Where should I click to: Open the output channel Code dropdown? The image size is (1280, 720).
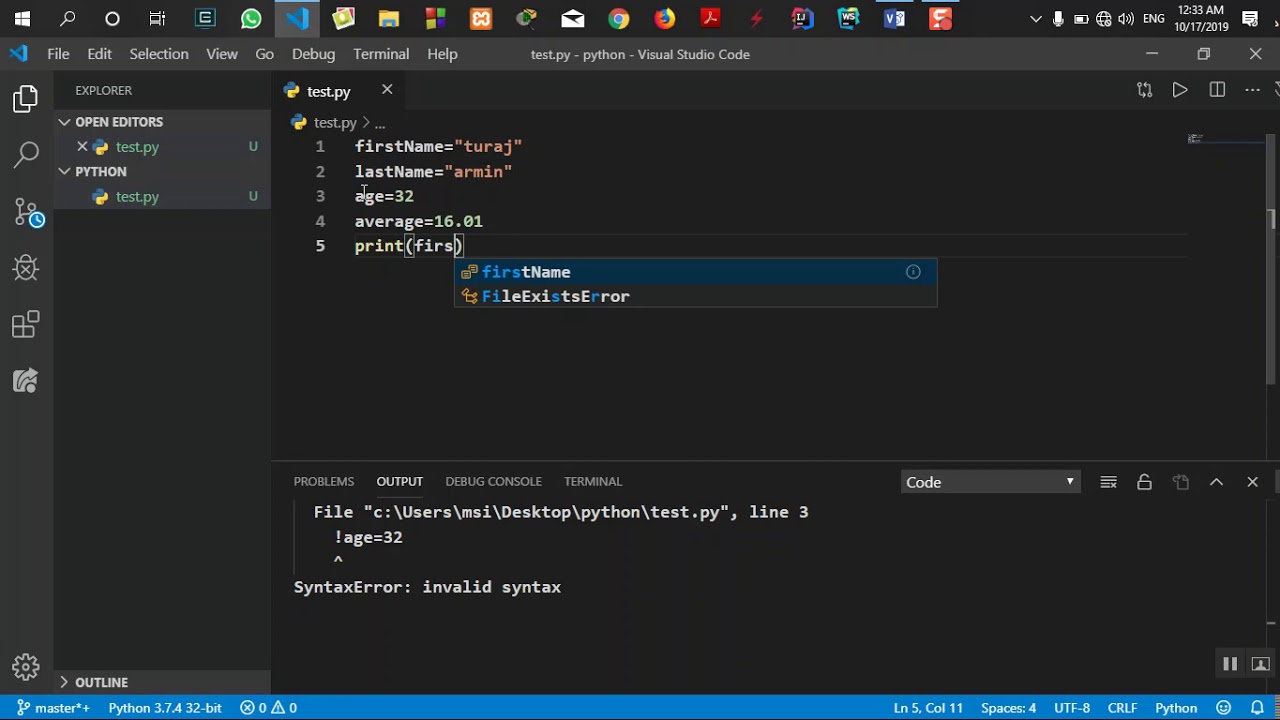990,482
